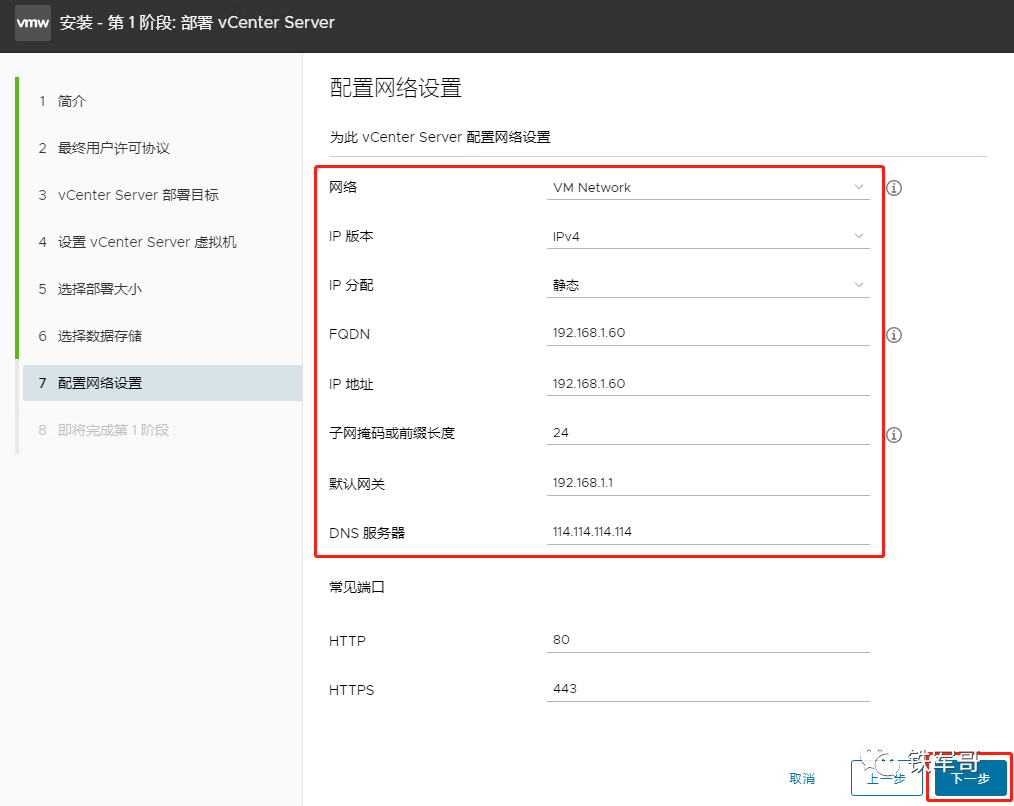This screenshot has width=1014, height=806.
Task: Click the DNS 服务器 label
Action: pyautogui.click(x=367, y=533)
